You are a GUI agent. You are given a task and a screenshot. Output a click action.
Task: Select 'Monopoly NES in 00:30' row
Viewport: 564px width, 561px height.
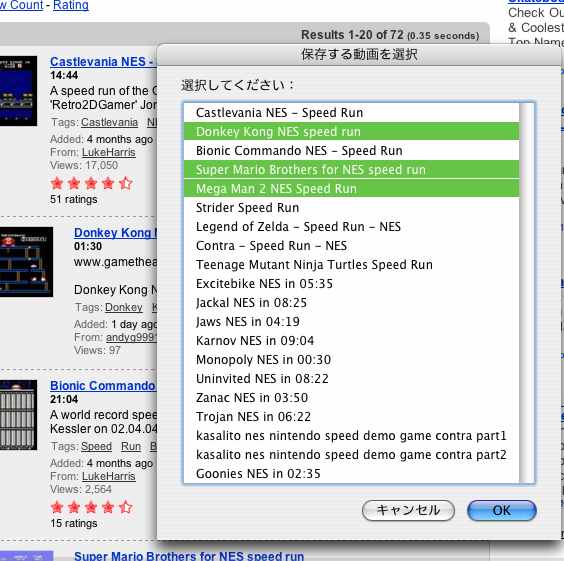pos(351,360)
